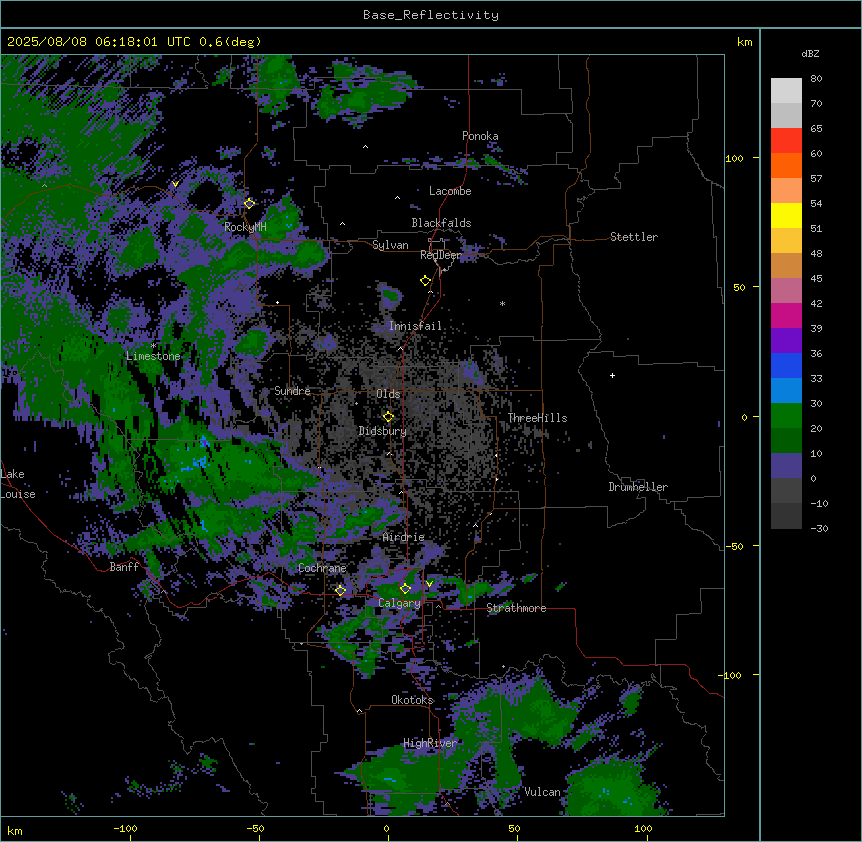Select the purple 39–36 dBZ legend swatch
862x842 pixels.
click(x=786, y=341)
